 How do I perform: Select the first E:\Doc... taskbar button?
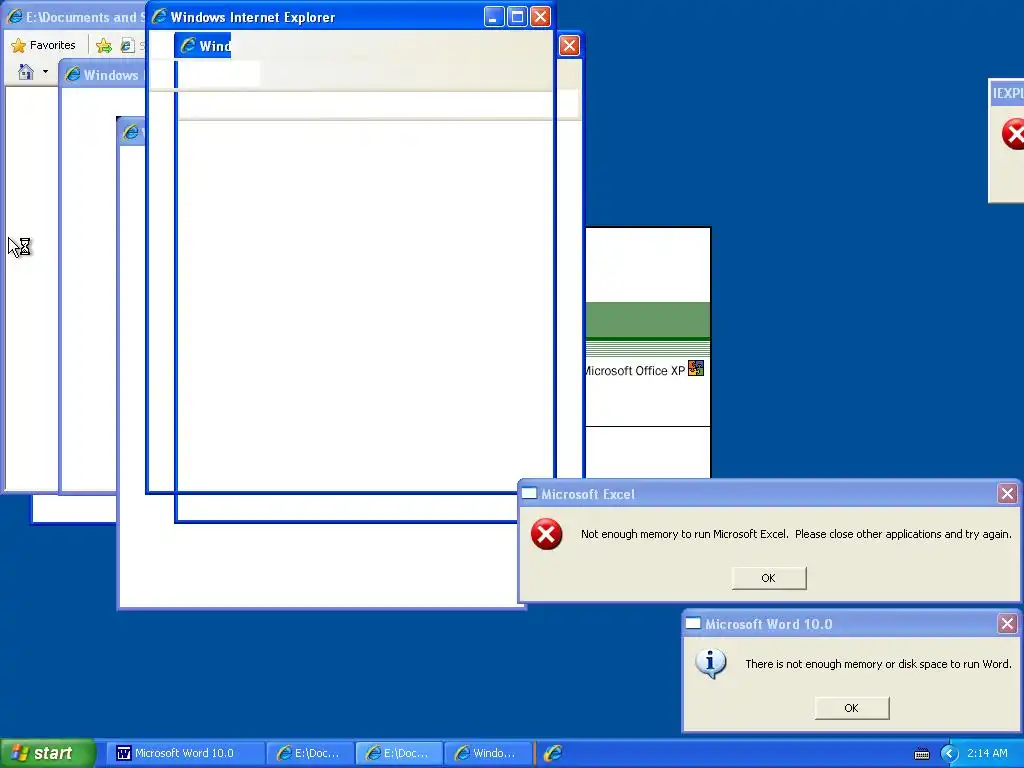pos(311,753)
